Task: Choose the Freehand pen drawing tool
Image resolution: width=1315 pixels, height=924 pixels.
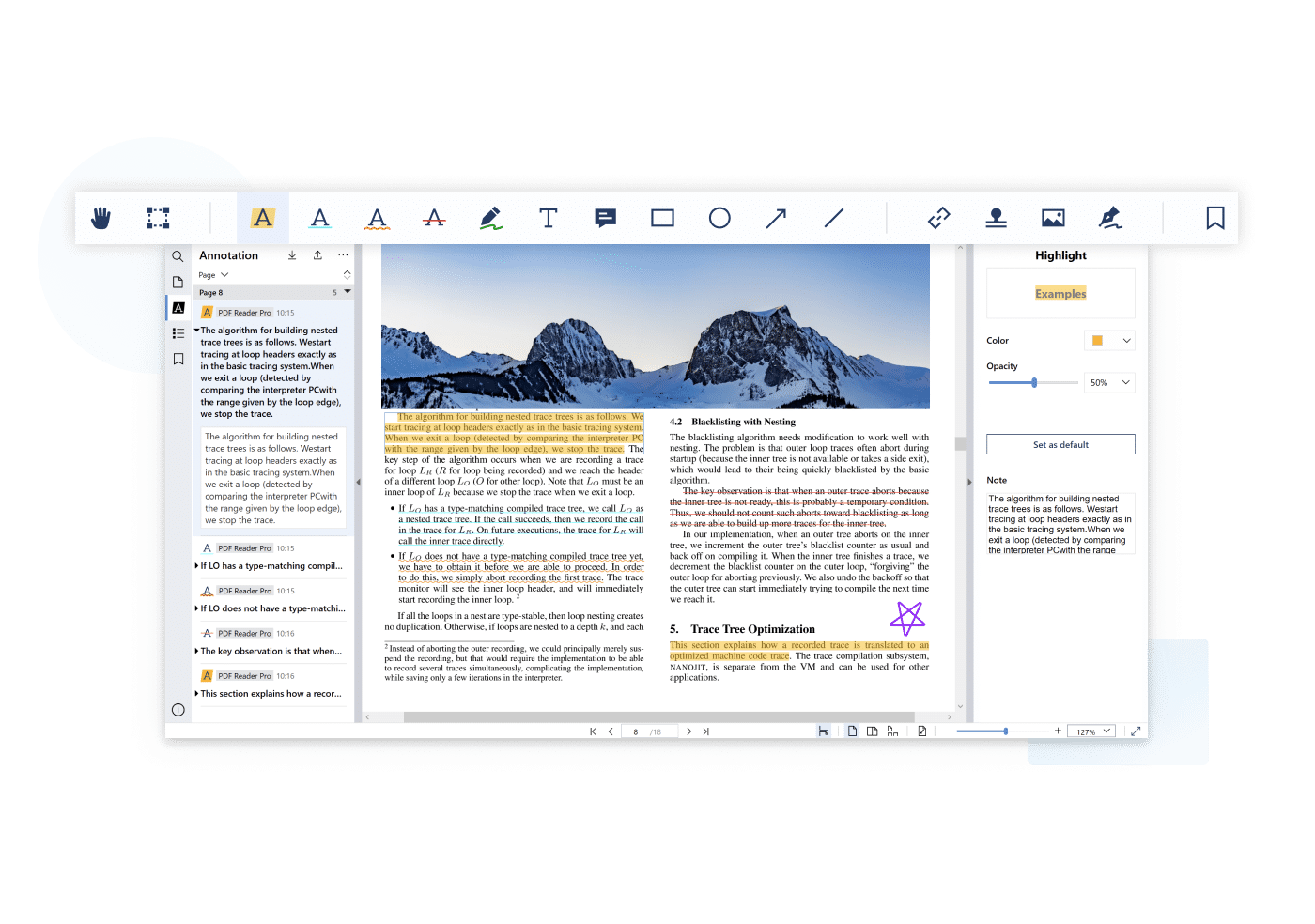Action: (490, 219)
